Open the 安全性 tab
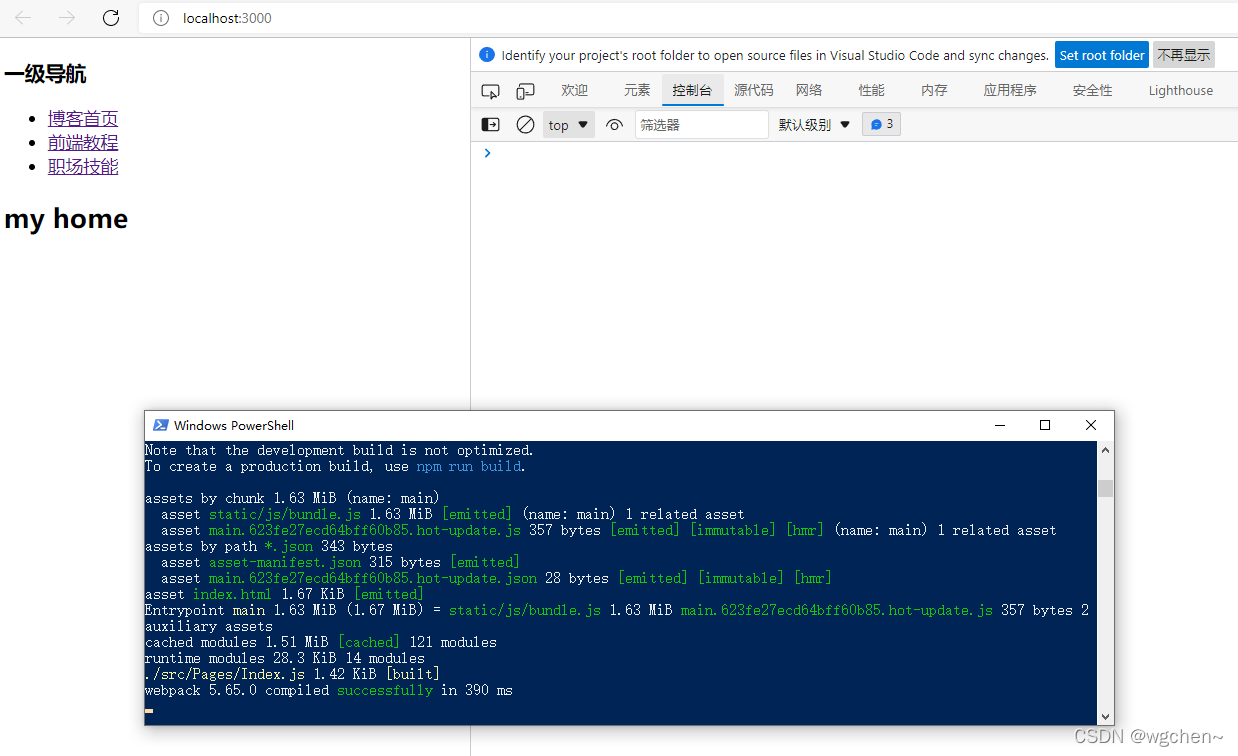The image size is (1238, 756). tap(1092, 90)
